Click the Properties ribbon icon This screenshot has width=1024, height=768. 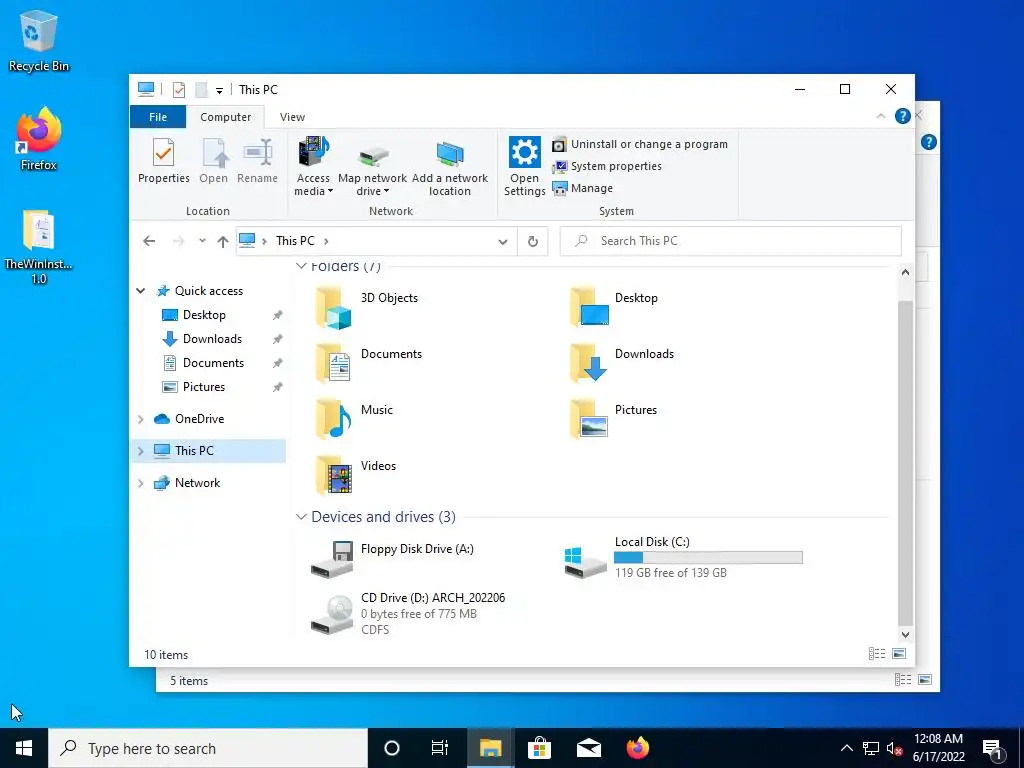point(163,161)
